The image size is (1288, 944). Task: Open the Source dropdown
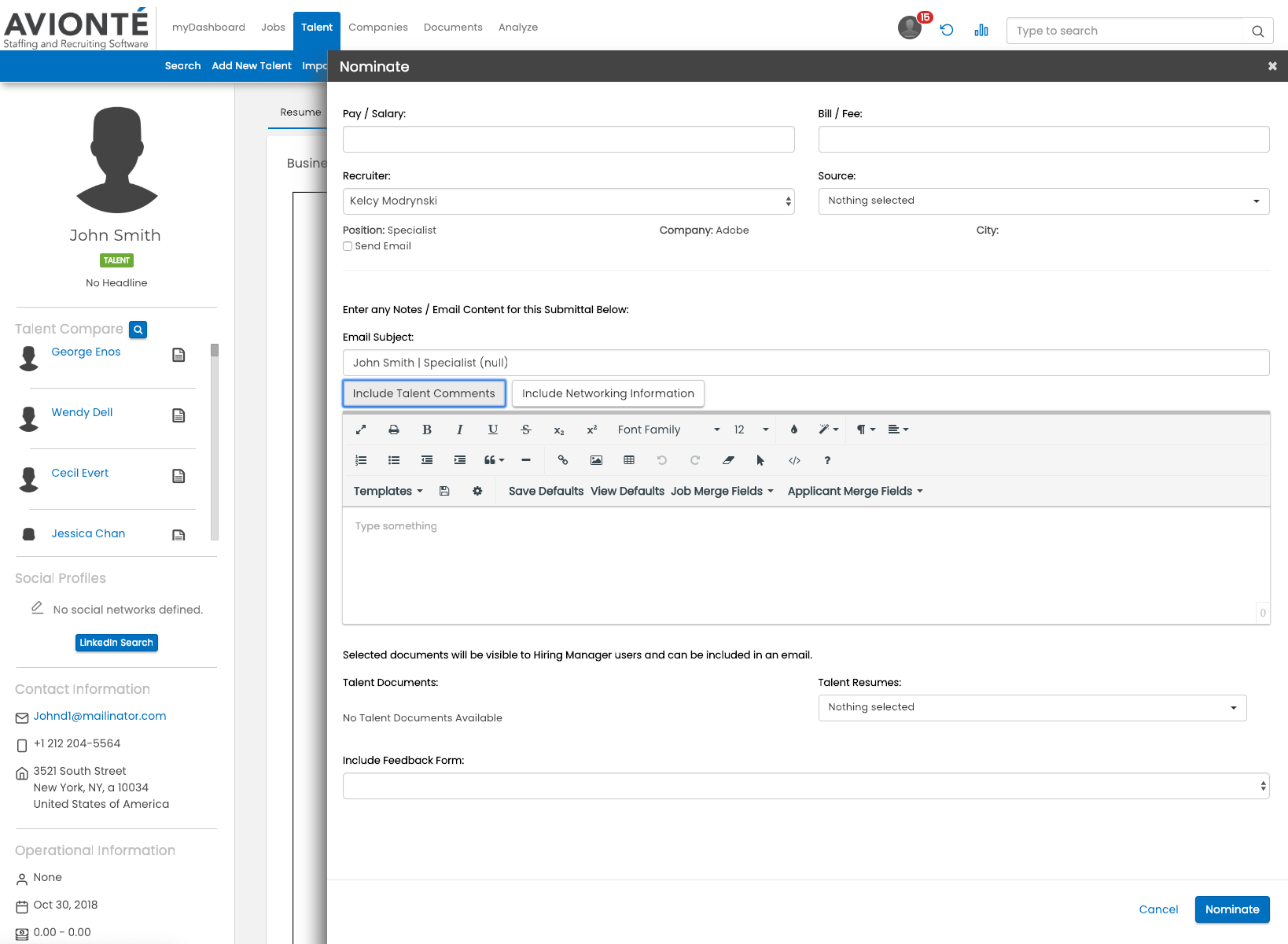click(x=1043, y=201)
